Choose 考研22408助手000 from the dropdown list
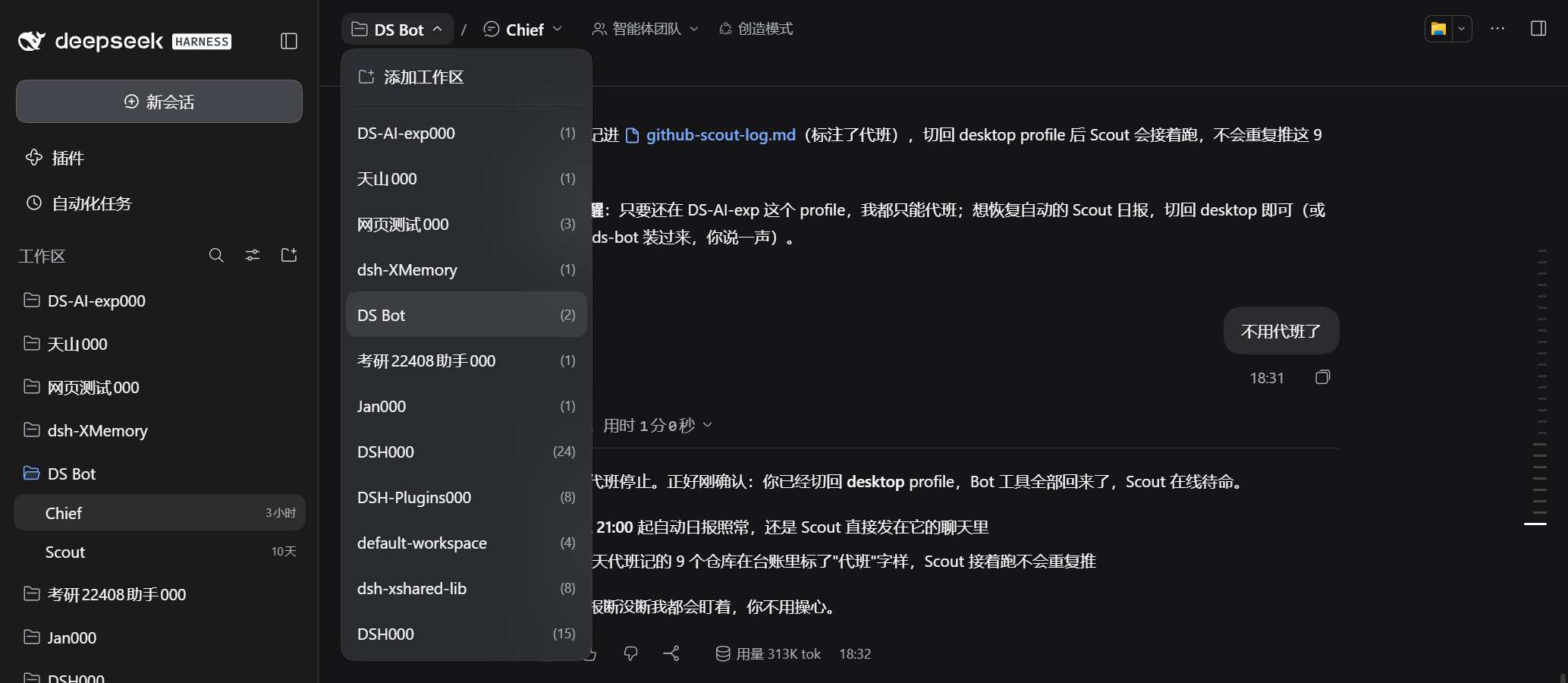 (x=466, y=360)
